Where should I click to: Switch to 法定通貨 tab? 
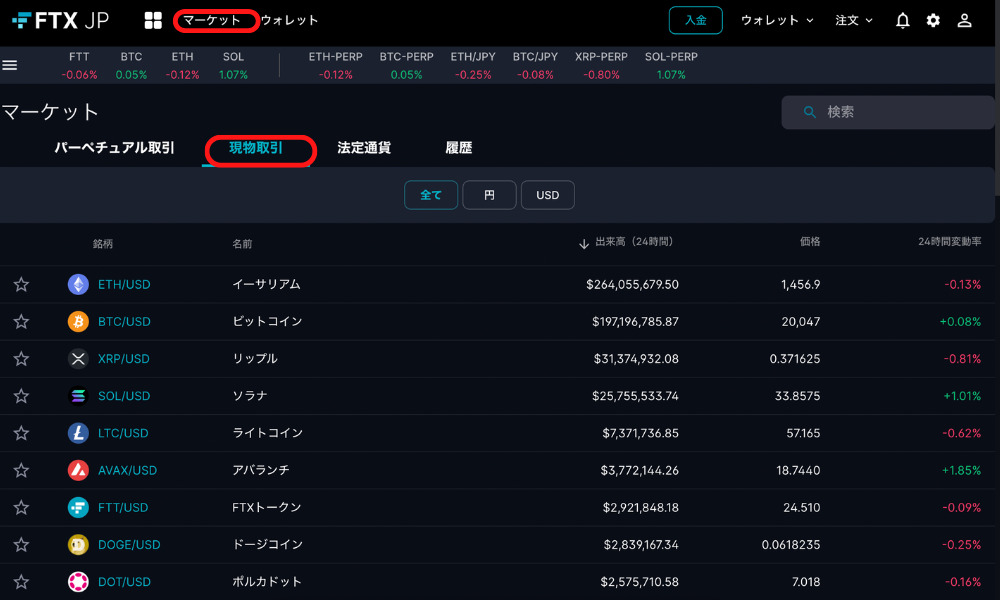click(364, 148)
